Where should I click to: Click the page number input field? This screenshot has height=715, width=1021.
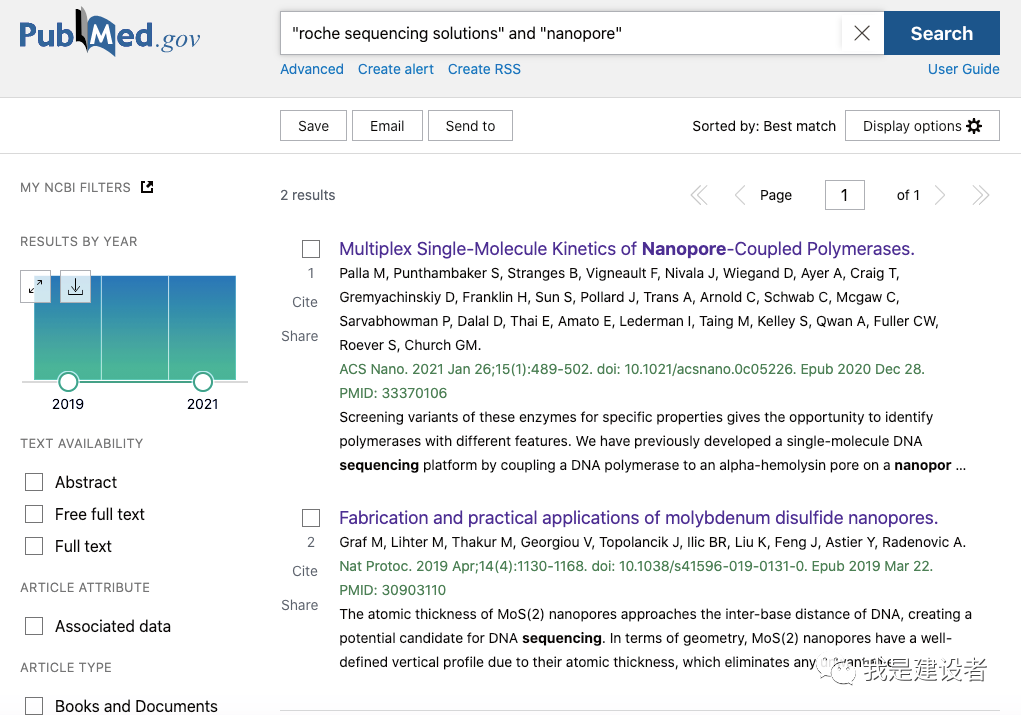(844, 195)
